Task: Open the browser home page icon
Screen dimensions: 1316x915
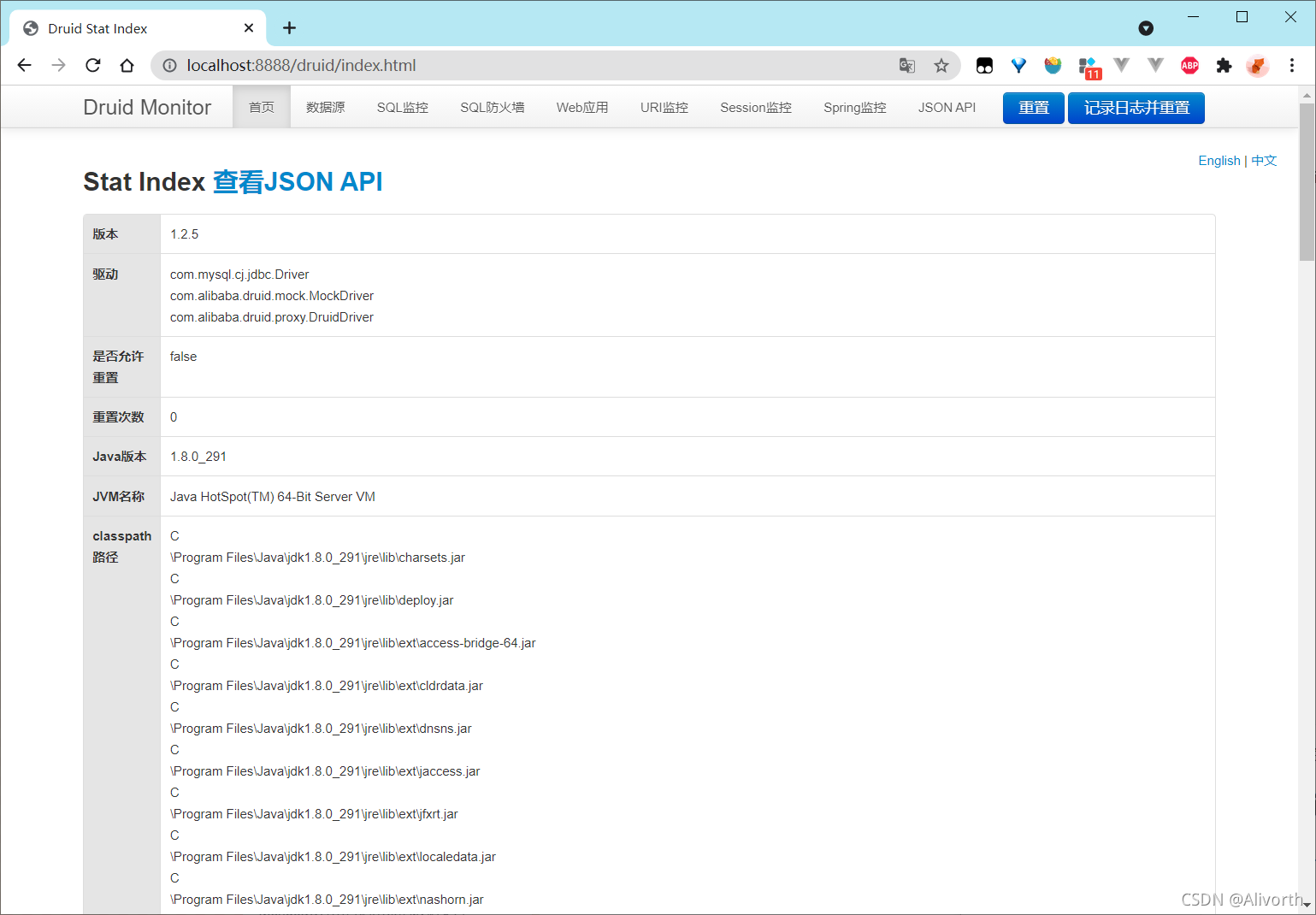Action: 127,65
